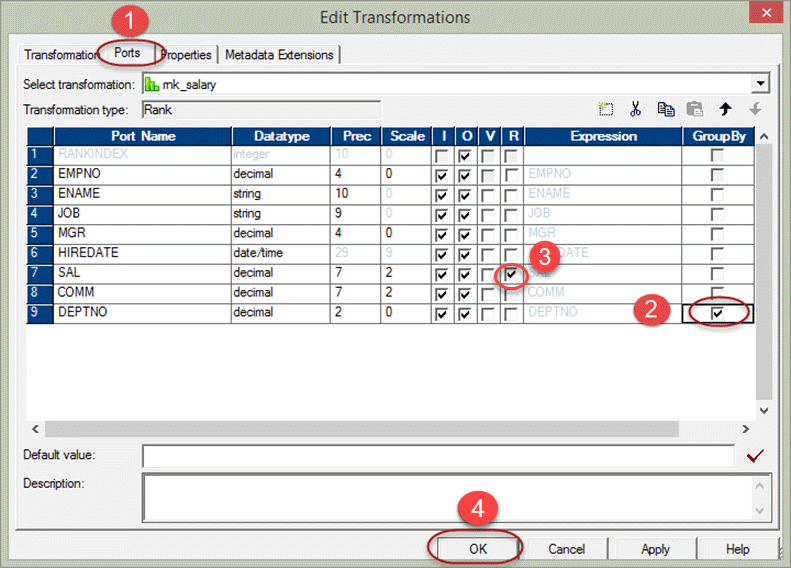
Task: Move port up with the up arrow icon
Action: (x=725, y=109)
